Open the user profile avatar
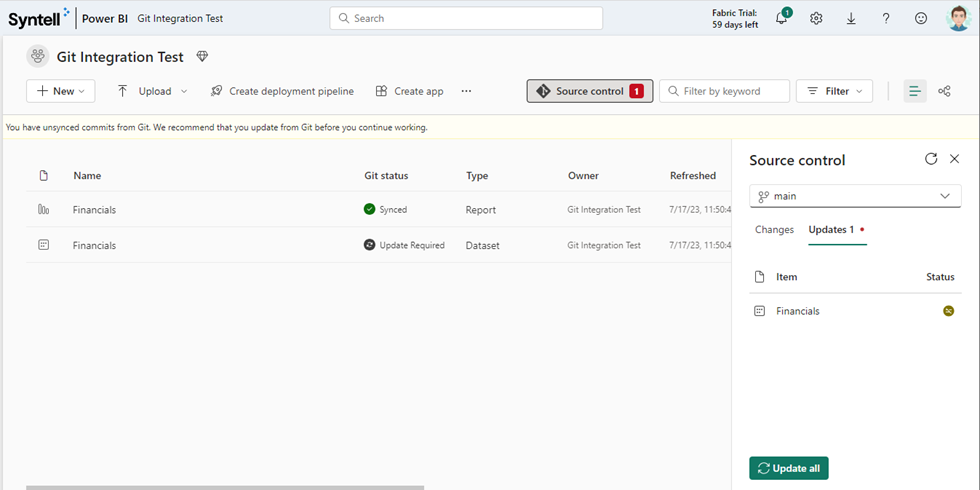980x490 pixels. 958,18
